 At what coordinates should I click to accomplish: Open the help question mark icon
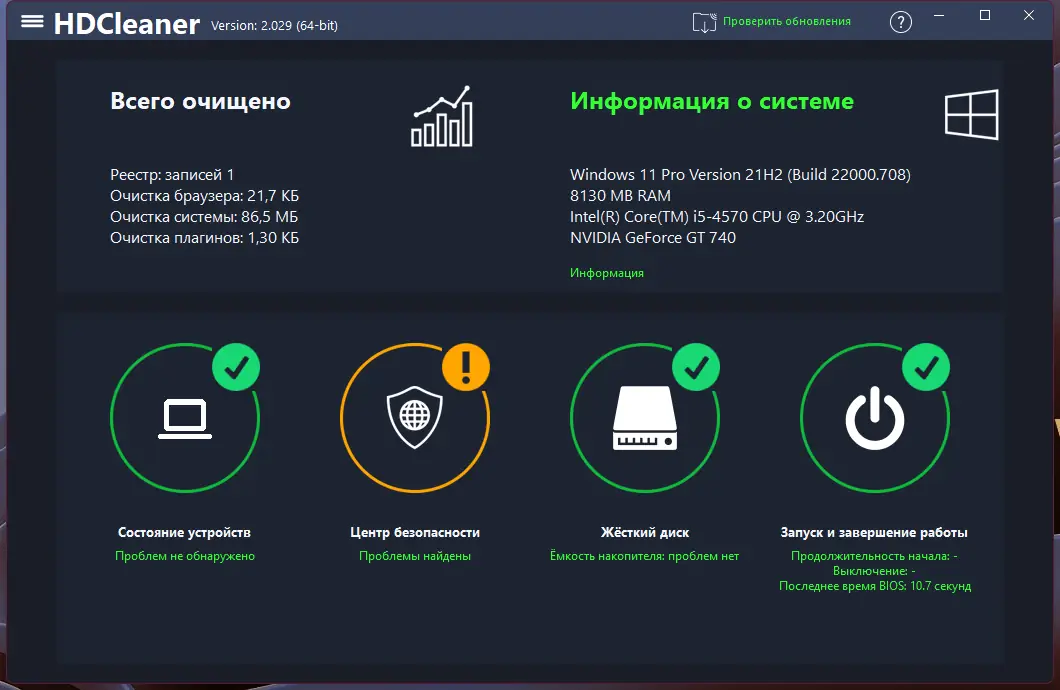click(x=900, y=22)
